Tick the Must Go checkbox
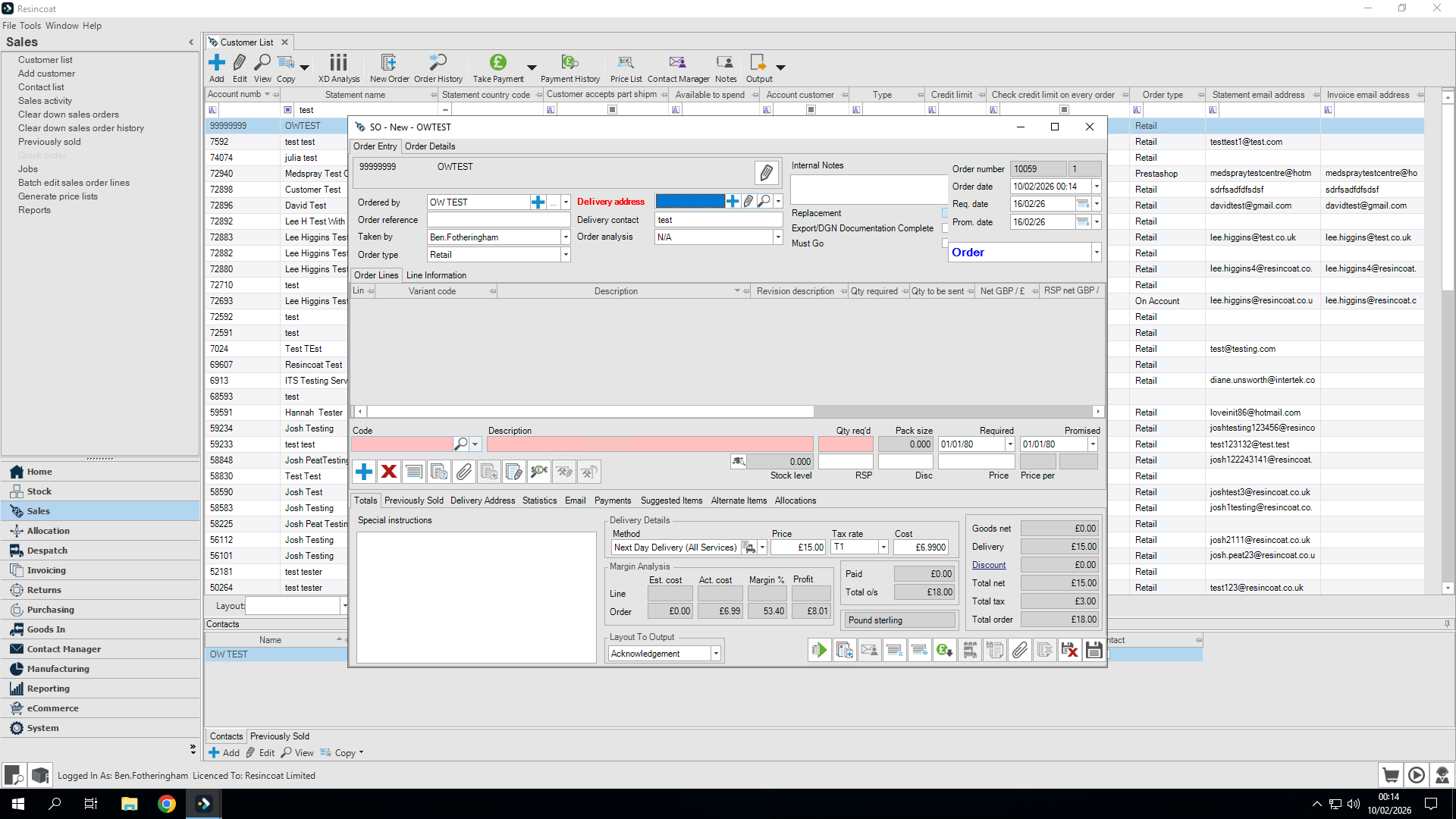 [x=945, y=243]
